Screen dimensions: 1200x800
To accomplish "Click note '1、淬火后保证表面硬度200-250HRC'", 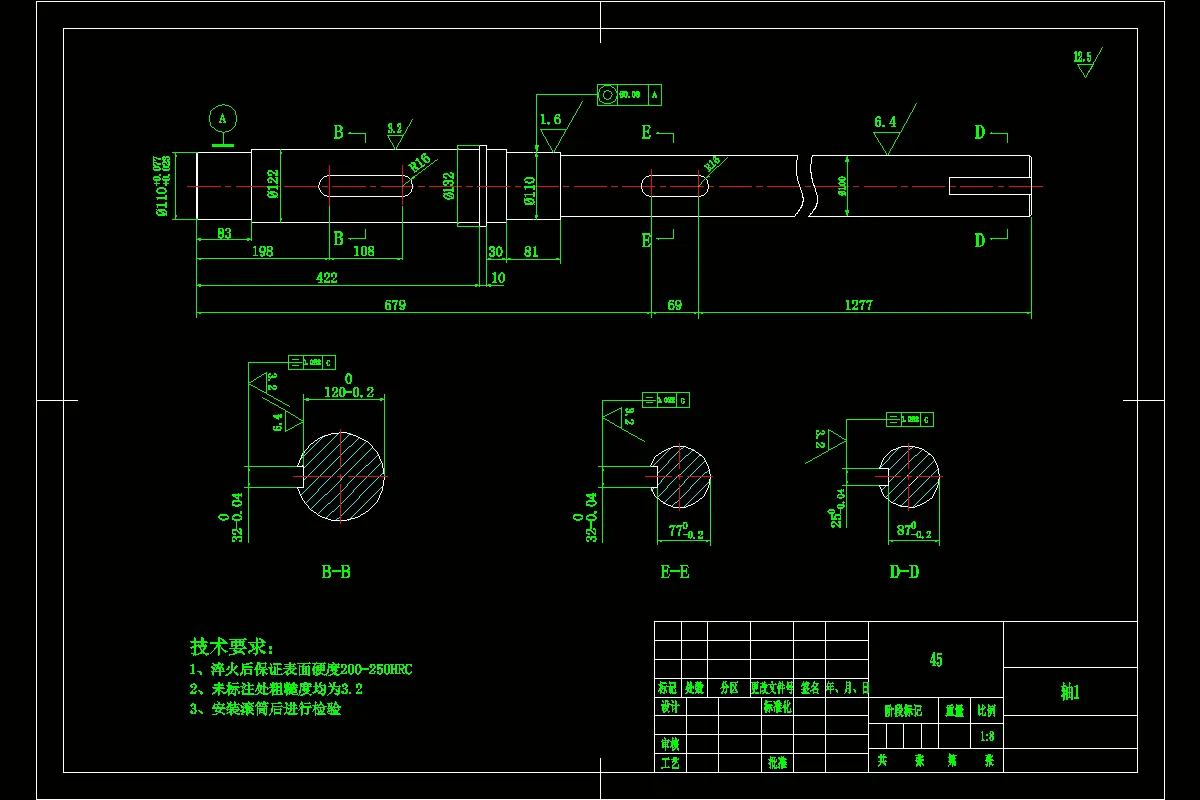I will [x=301, y=669].
